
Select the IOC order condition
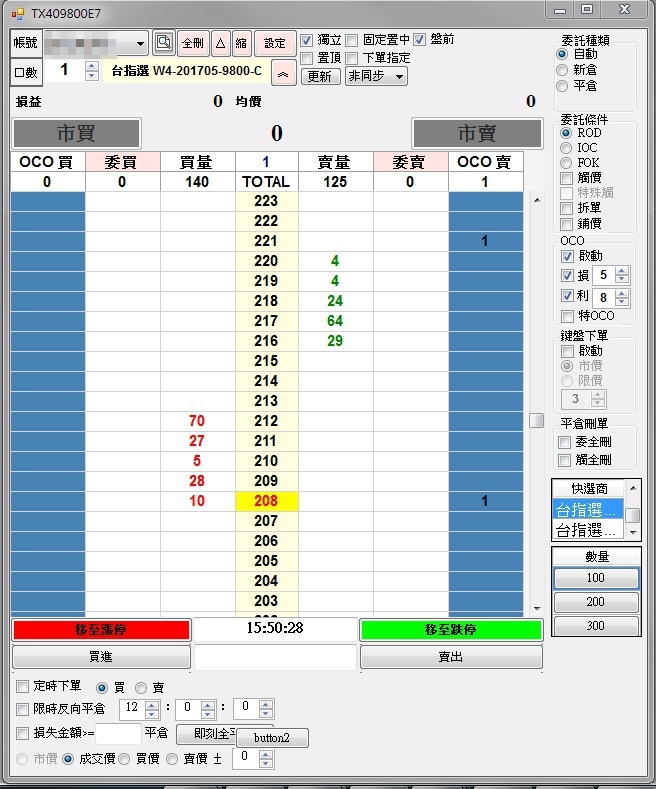(x=566, y=148)
